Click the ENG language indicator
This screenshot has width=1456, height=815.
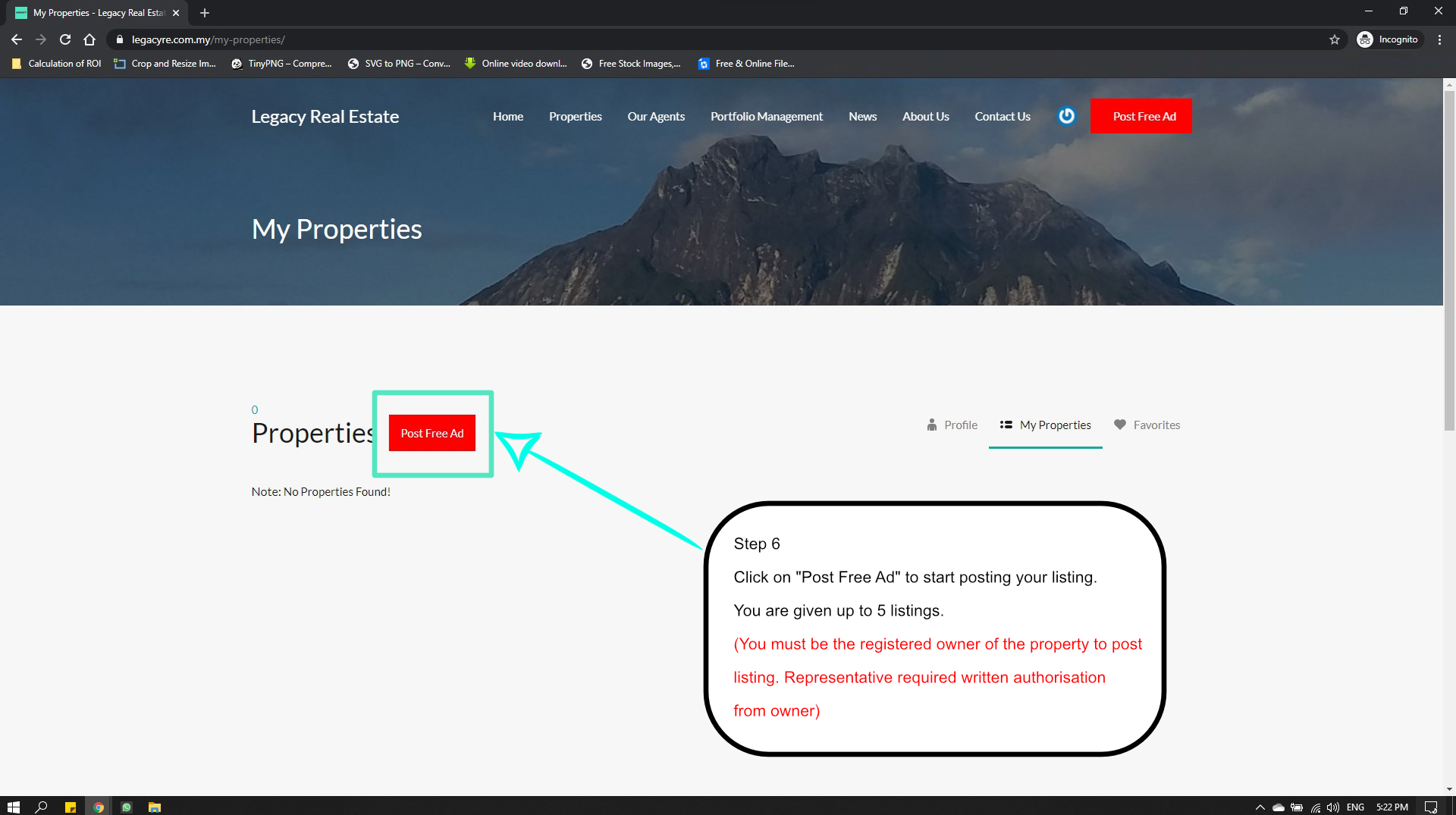(1355, 807)
